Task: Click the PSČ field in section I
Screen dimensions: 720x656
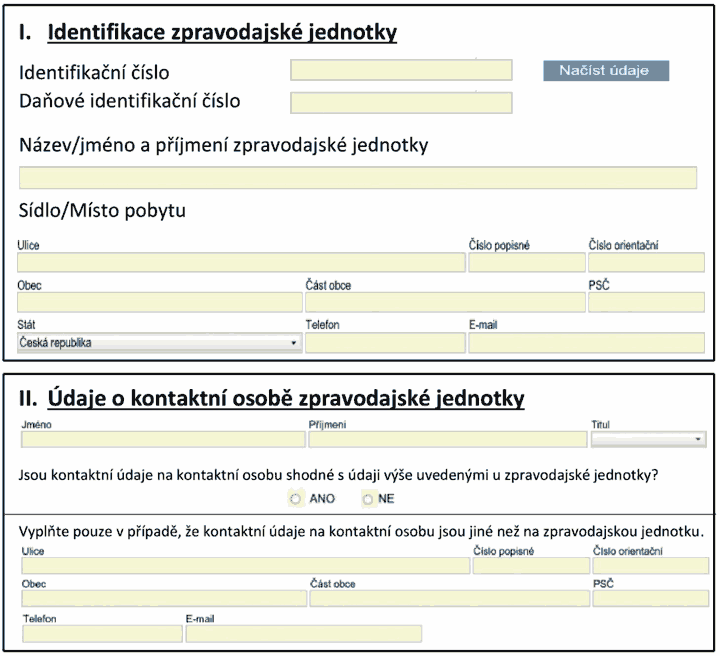Action: point(647,303)
